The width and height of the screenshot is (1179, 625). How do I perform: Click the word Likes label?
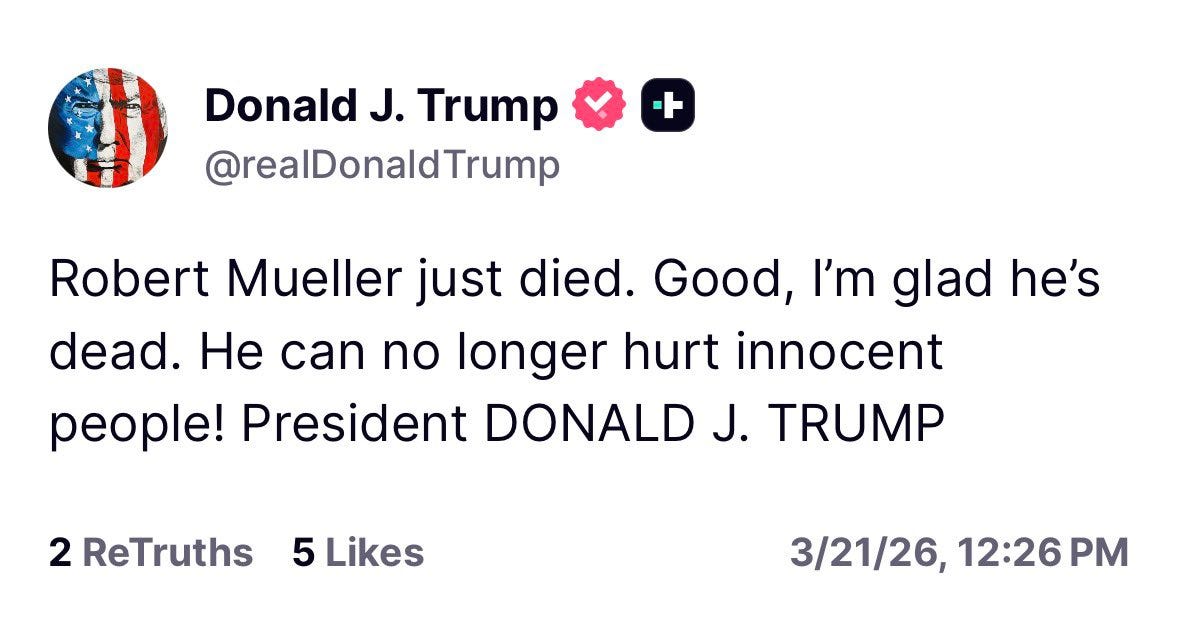(x=374, y=553)
